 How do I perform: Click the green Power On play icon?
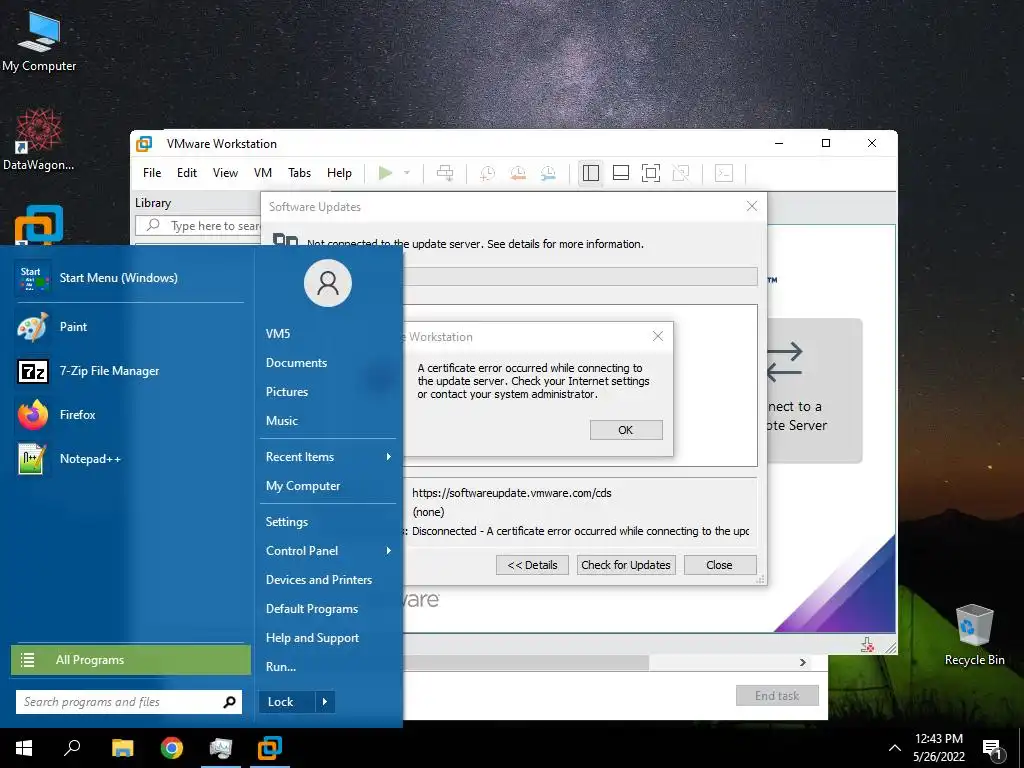coord(385,173)
